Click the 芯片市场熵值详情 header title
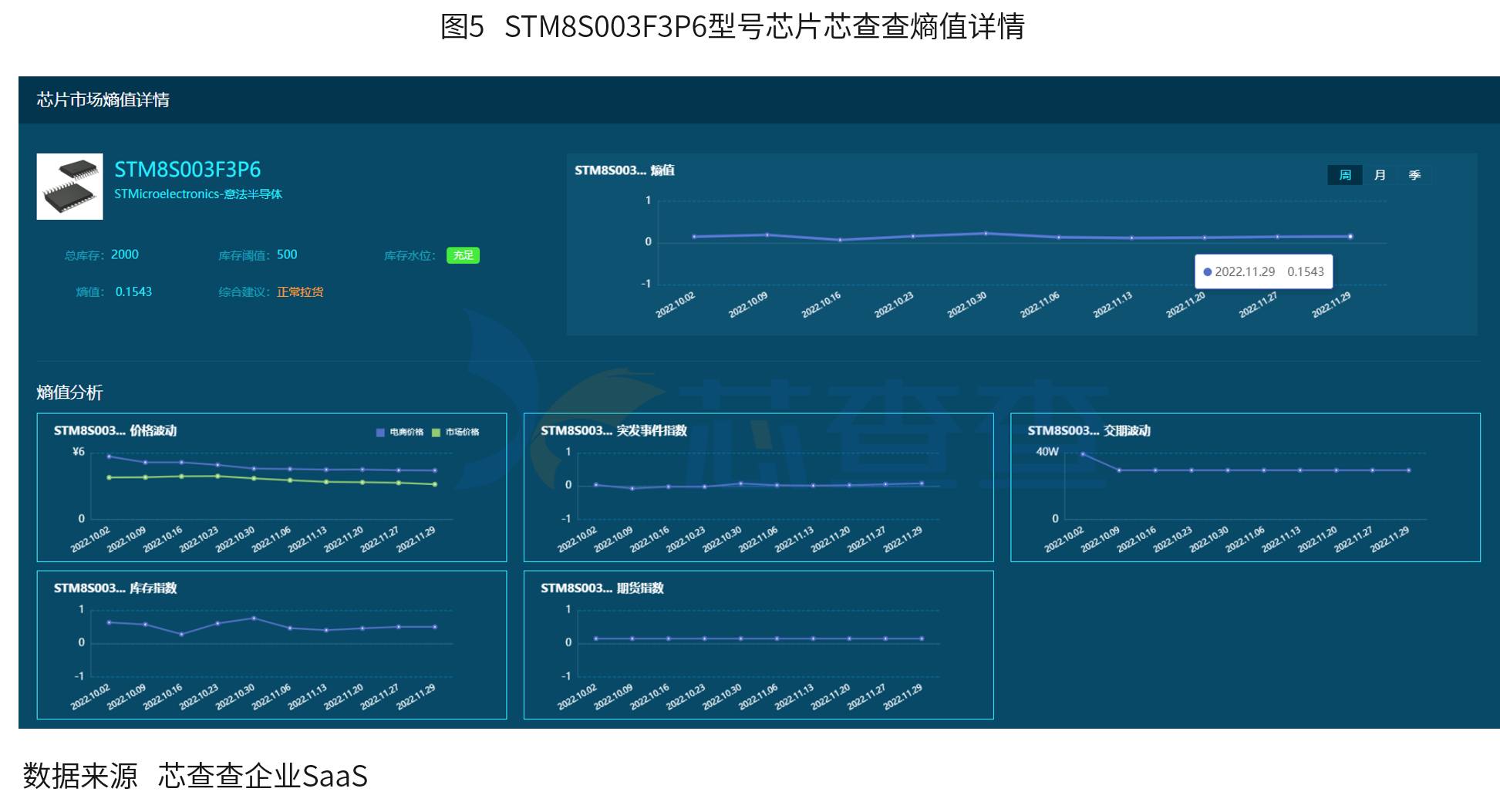The image size is (1500, 812). coord(103,99)
